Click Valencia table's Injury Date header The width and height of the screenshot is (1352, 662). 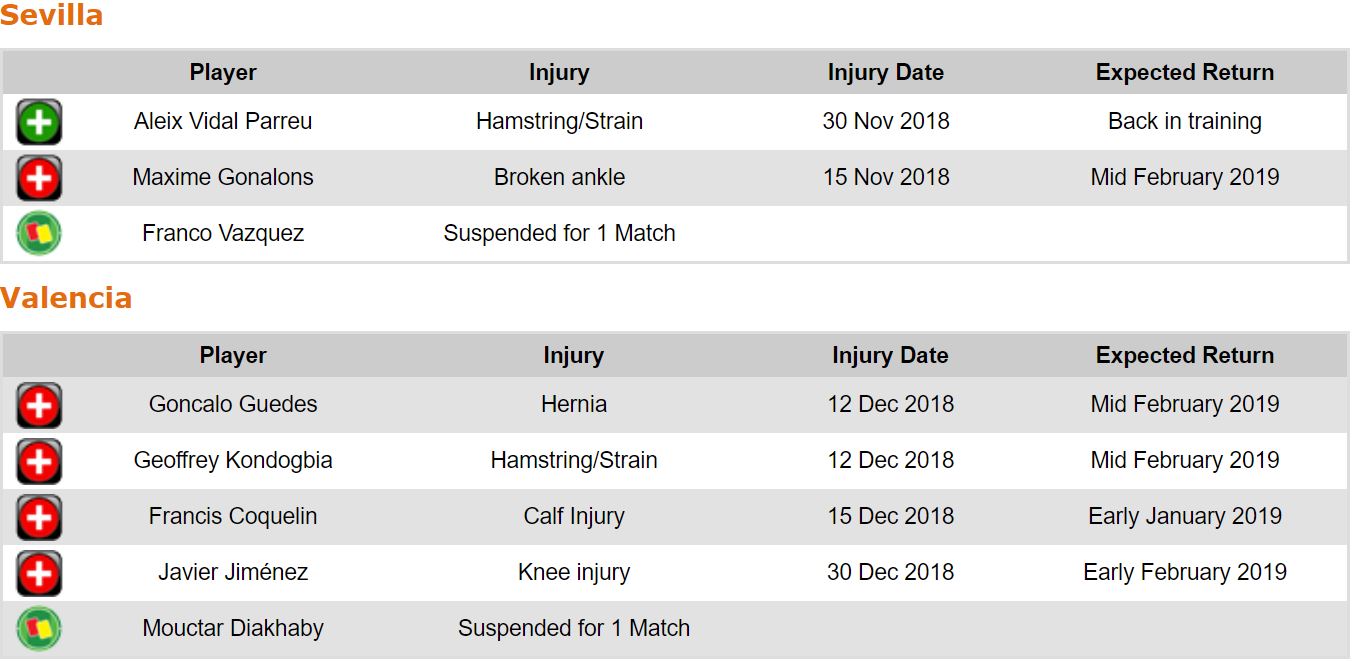tap(889, 355)
